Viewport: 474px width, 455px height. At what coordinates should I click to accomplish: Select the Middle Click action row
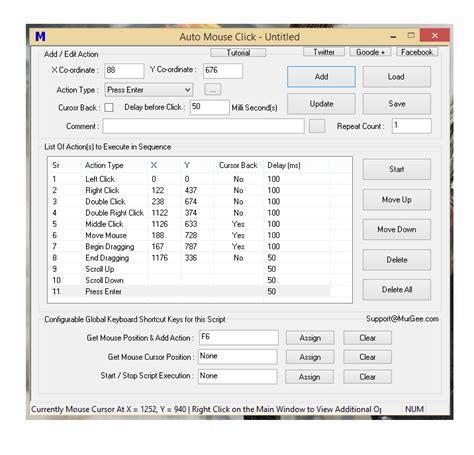[190, 224]
